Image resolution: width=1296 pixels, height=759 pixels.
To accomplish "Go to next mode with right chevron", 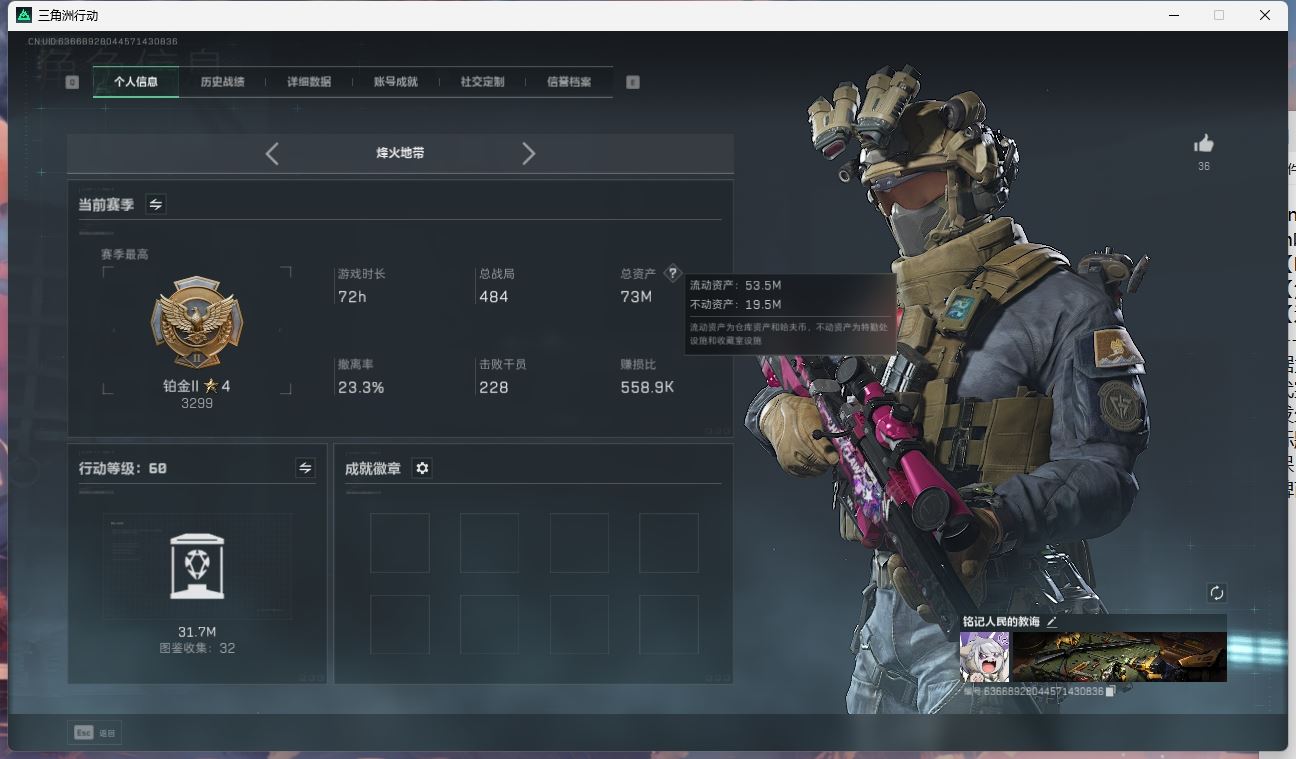I will coord(529,153).
